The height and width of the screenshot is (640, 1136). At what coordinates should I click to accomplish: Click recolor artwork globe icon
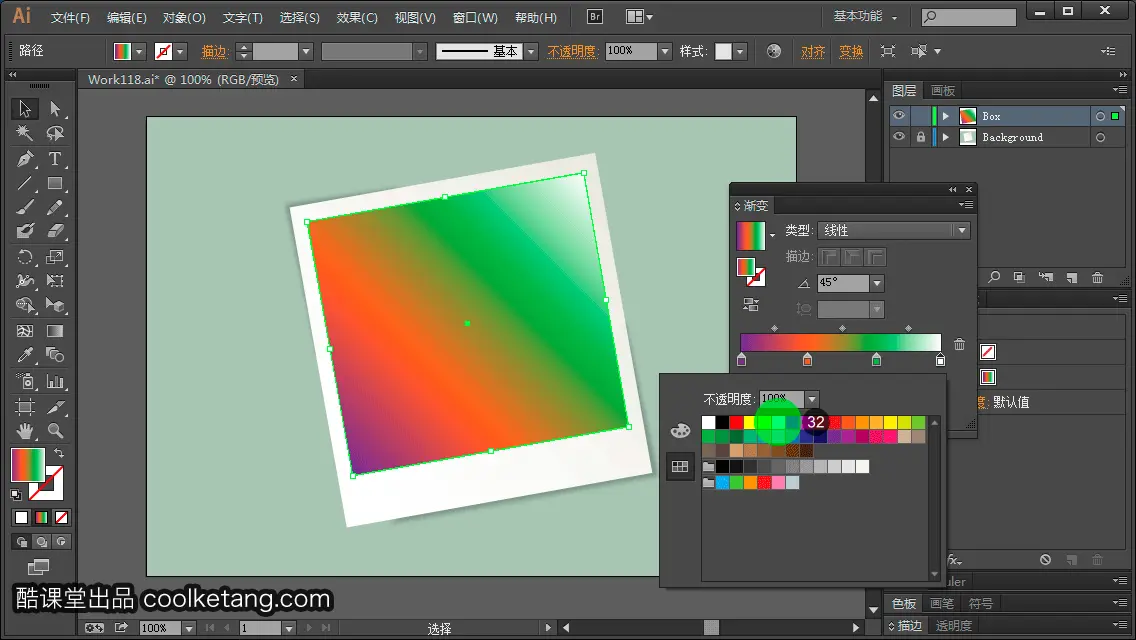(x=774, y=51)
